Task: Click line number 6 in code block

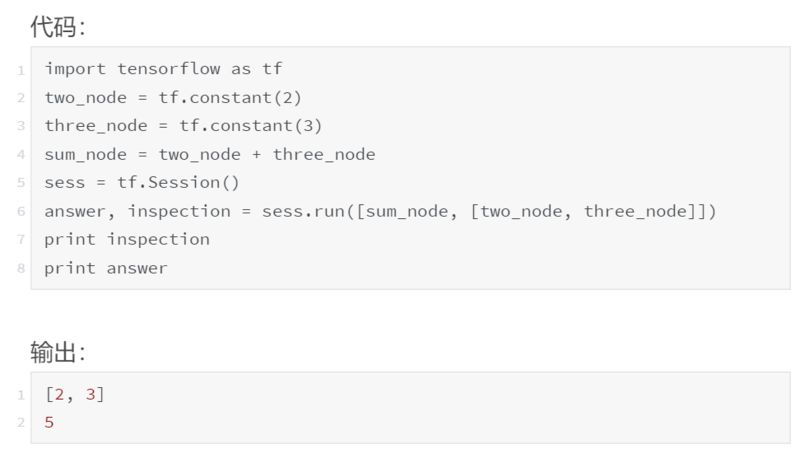Action: click(20, 212)
